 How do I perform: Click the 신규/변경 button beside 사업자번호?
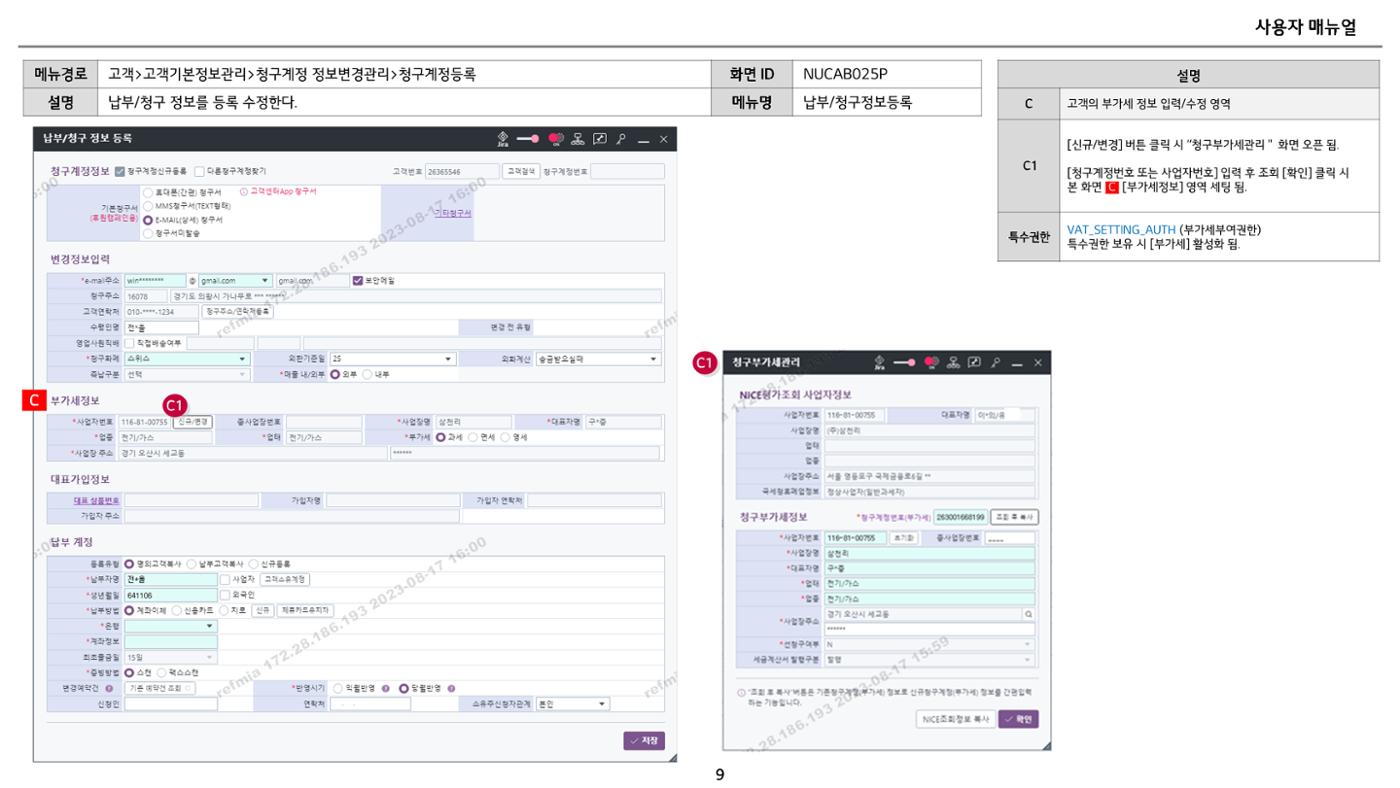click(x=192, y=422)
